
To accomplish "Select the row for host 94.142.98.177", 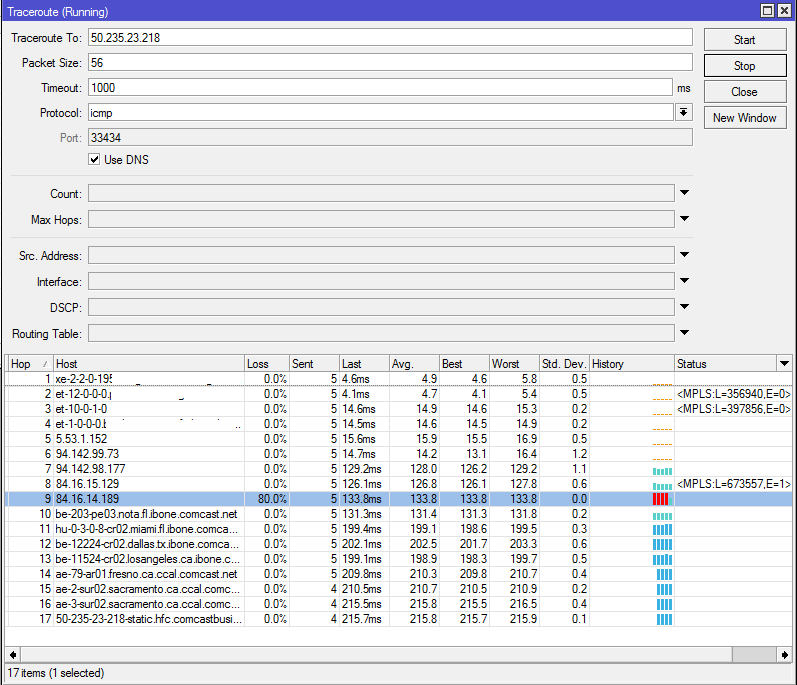I will [398, 469].
